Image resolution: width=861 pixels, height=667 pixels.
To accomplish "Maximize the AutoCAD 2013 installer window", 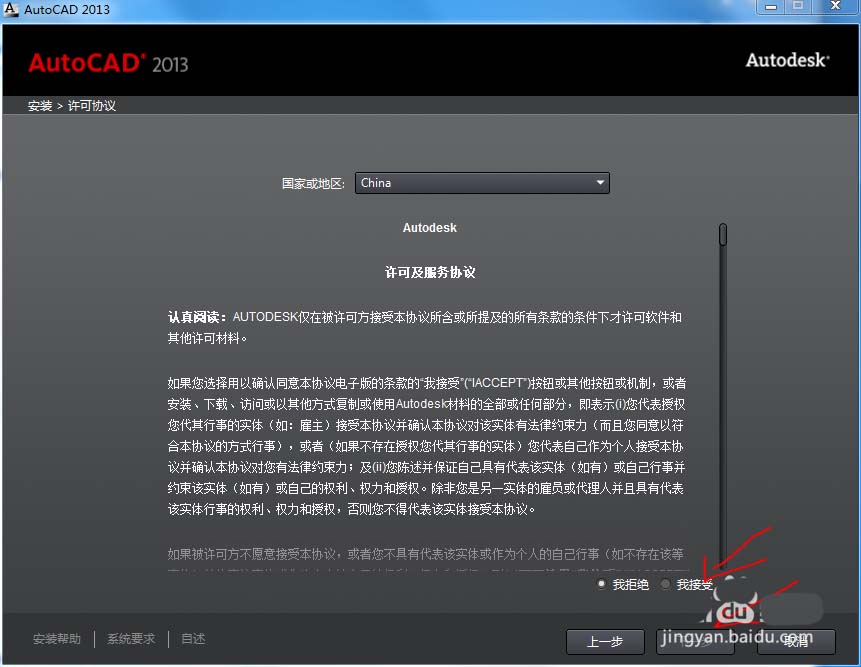I will point(798,7).
